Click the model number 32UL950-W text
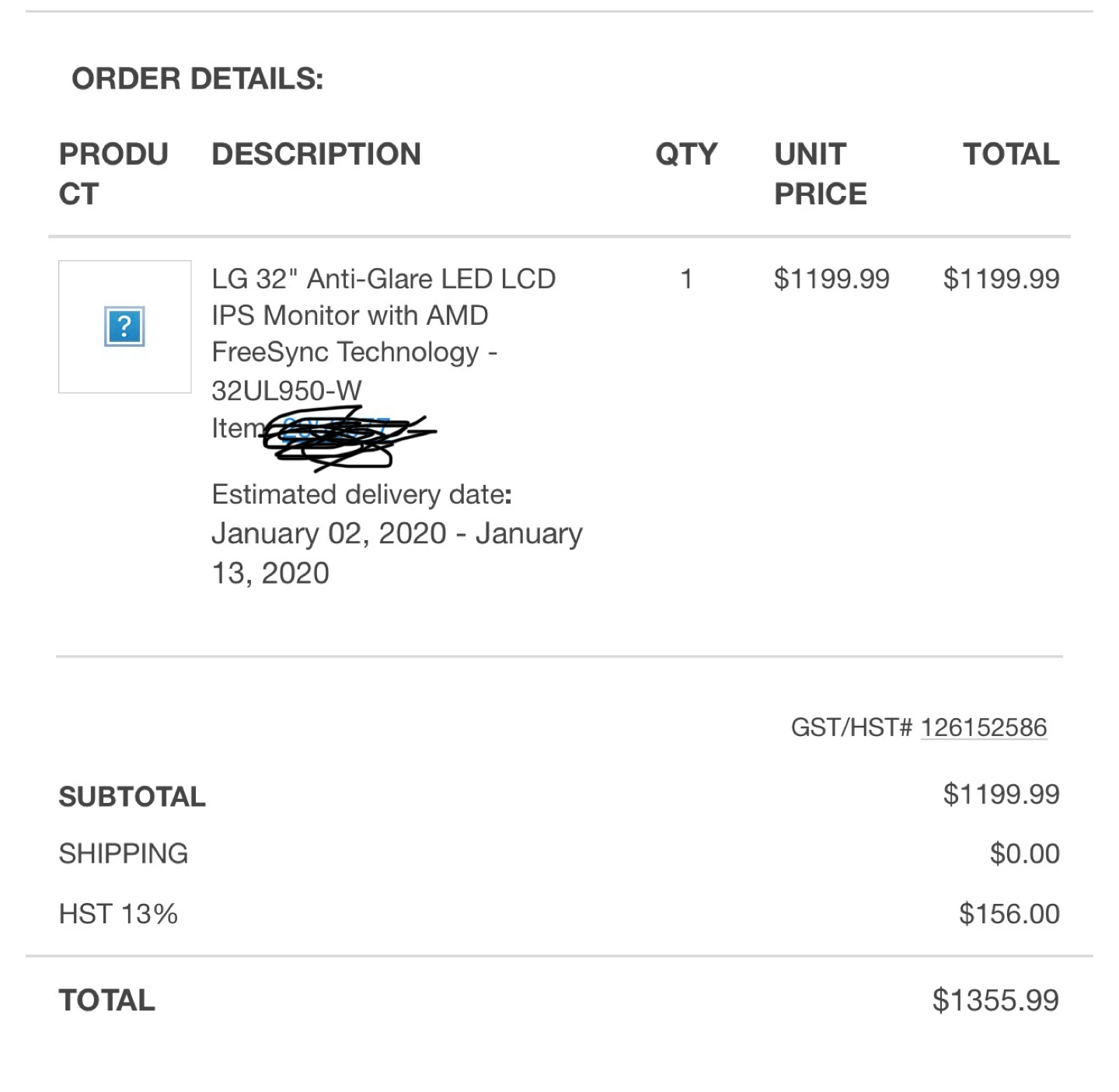Image resolution: width=1119 pixels, height=1092 pixels. (x=287, y=390)
